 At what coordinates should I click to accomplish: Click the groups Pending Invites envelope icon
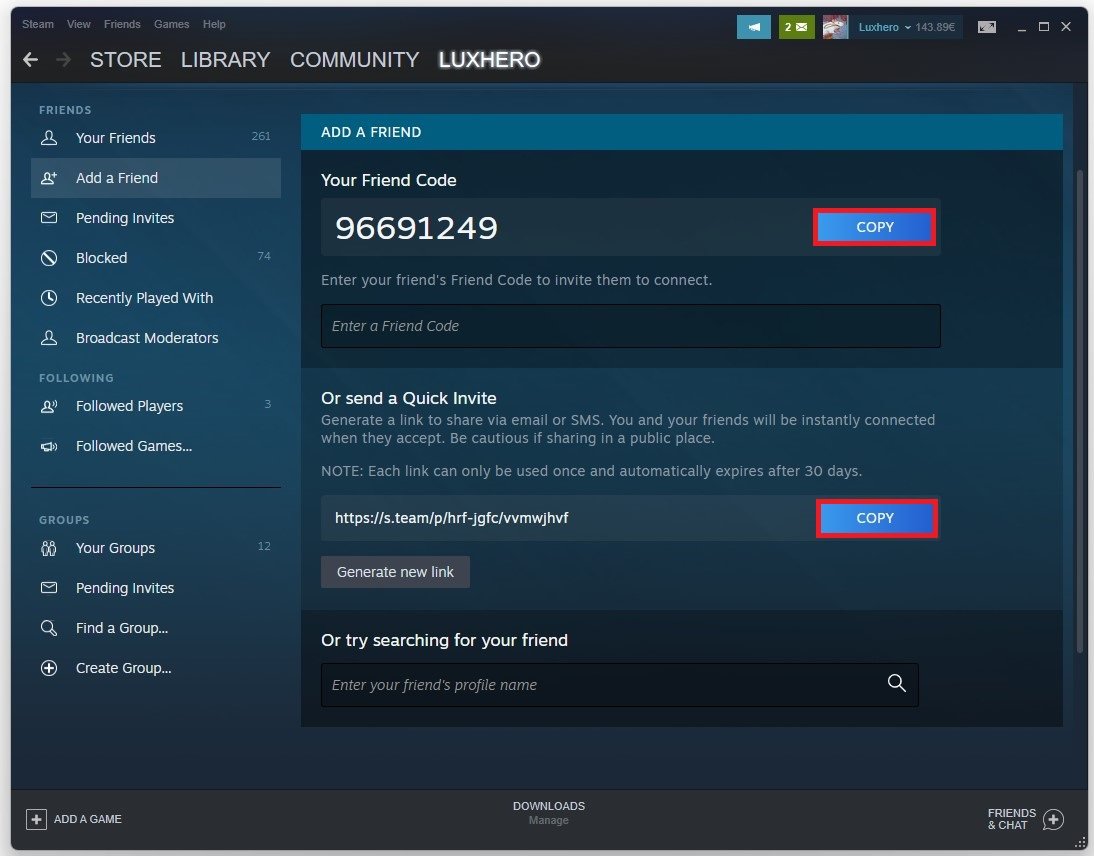(x=49, y=588)
